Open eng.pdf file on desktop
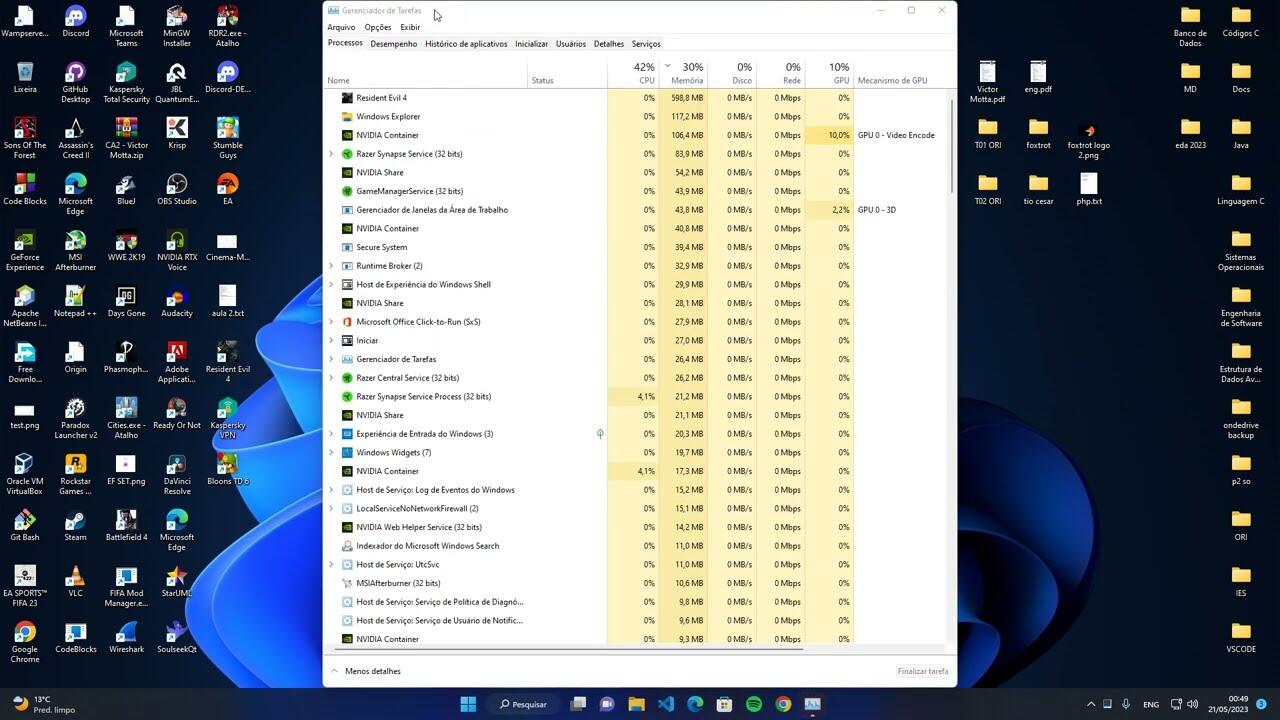Viewport: 1280px width, 720px height. (x=1038, y=78)
